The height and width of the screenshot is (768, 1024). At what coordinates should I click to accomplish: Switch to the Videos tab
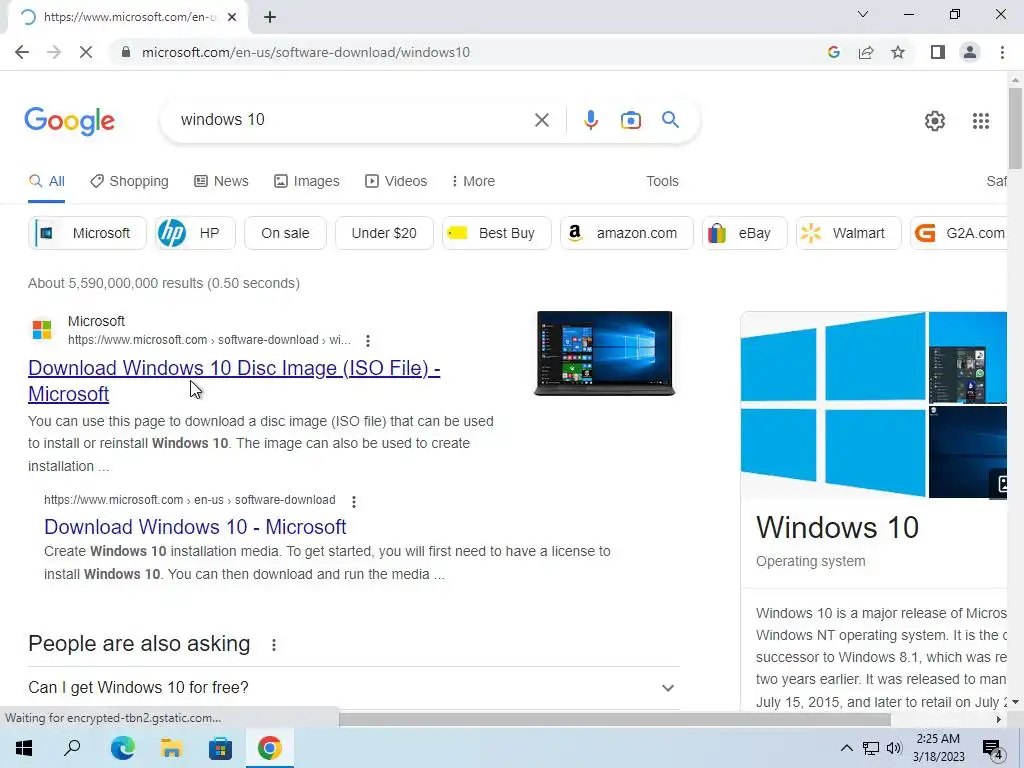[396, 181]
